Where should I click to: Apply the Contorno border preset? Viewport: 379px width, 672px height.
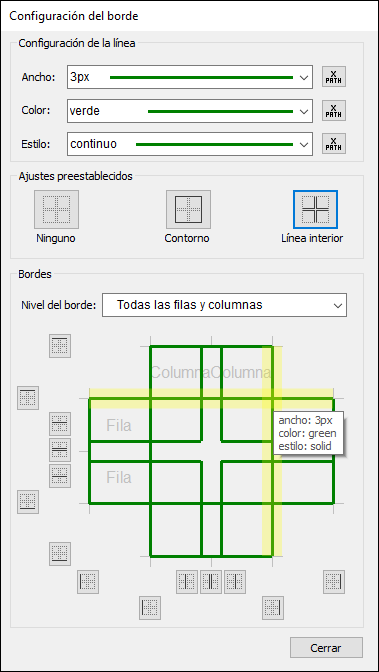[188, 210]
